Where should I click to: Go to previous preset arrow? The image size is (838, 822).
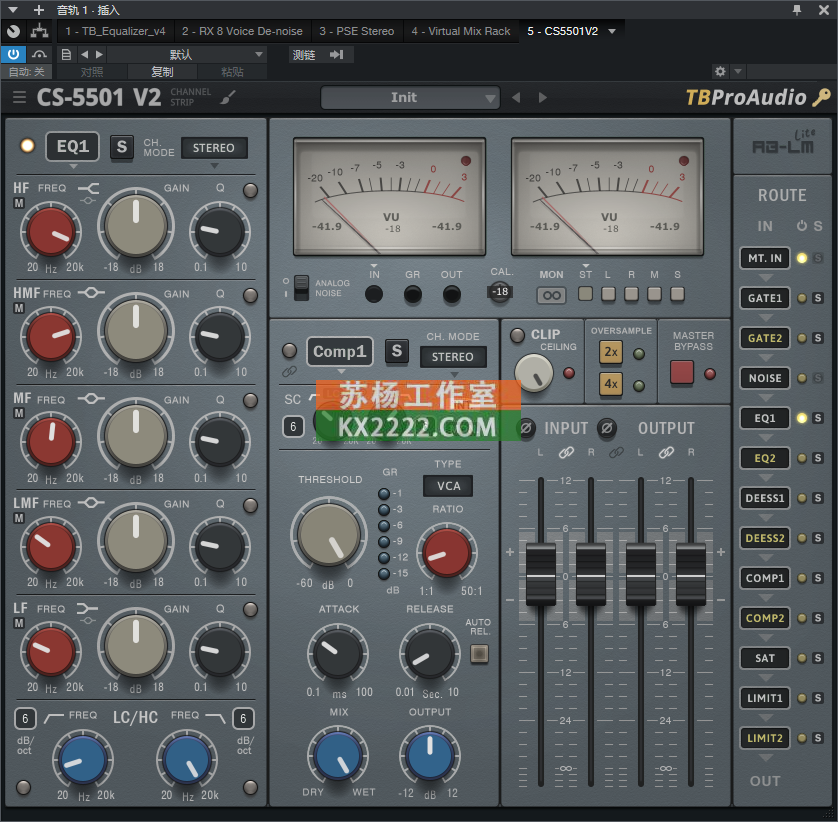pos(516,97)
